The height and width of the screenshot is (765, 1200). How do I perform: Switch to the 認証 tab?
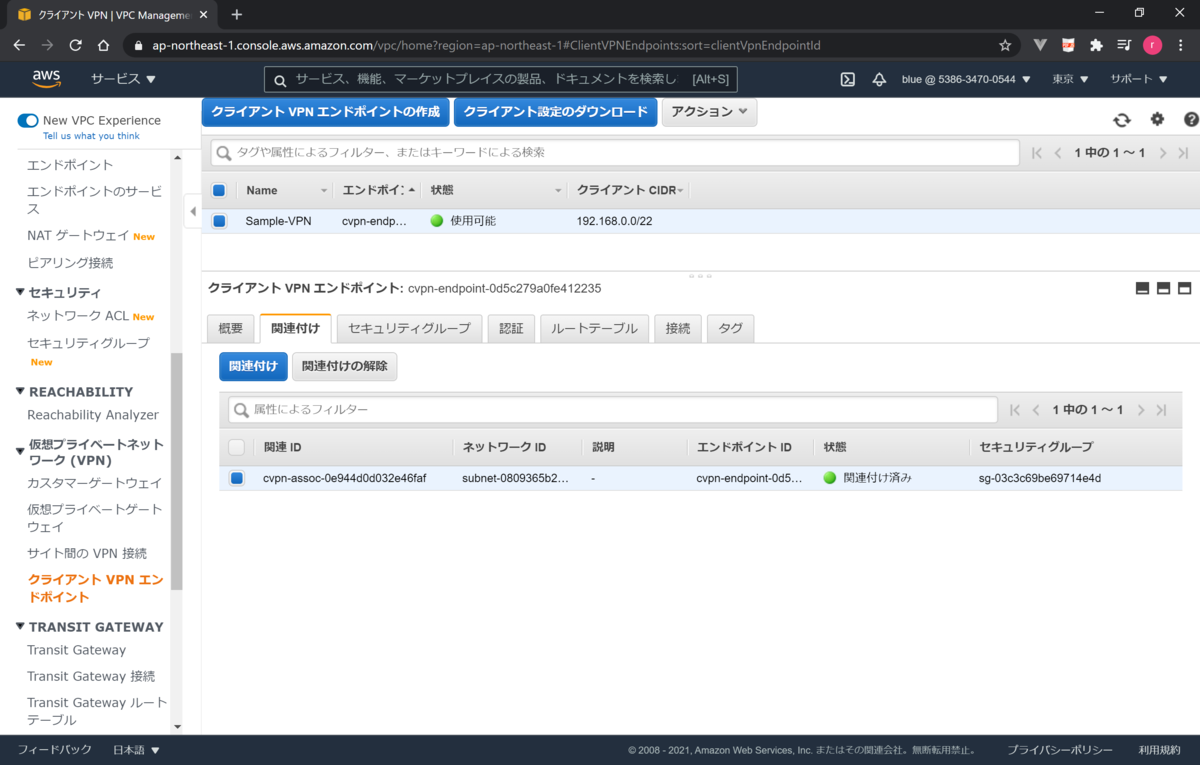pos(510,328)
